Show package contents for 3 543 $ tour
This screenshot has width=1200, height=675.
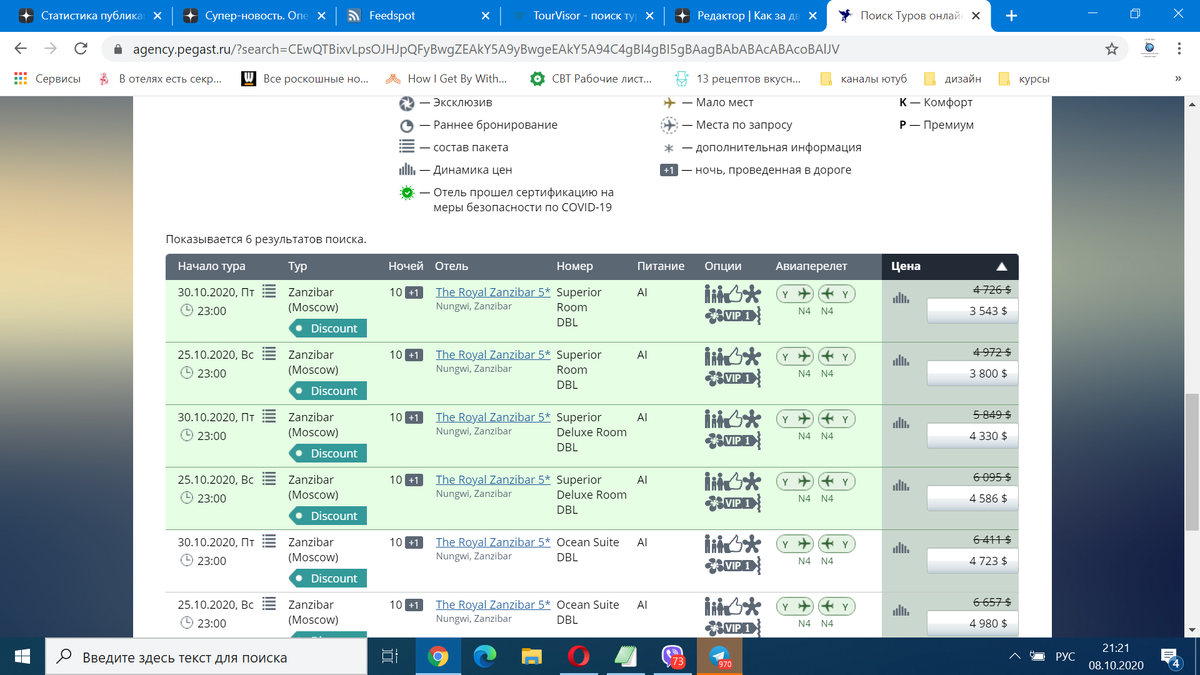tap(268, 292)
